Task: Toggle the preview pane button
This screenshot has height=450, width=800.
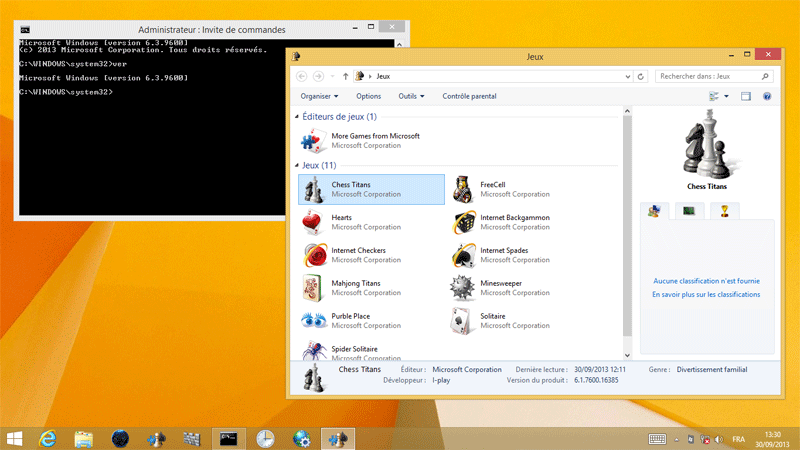Action: [x=745, y=96]
